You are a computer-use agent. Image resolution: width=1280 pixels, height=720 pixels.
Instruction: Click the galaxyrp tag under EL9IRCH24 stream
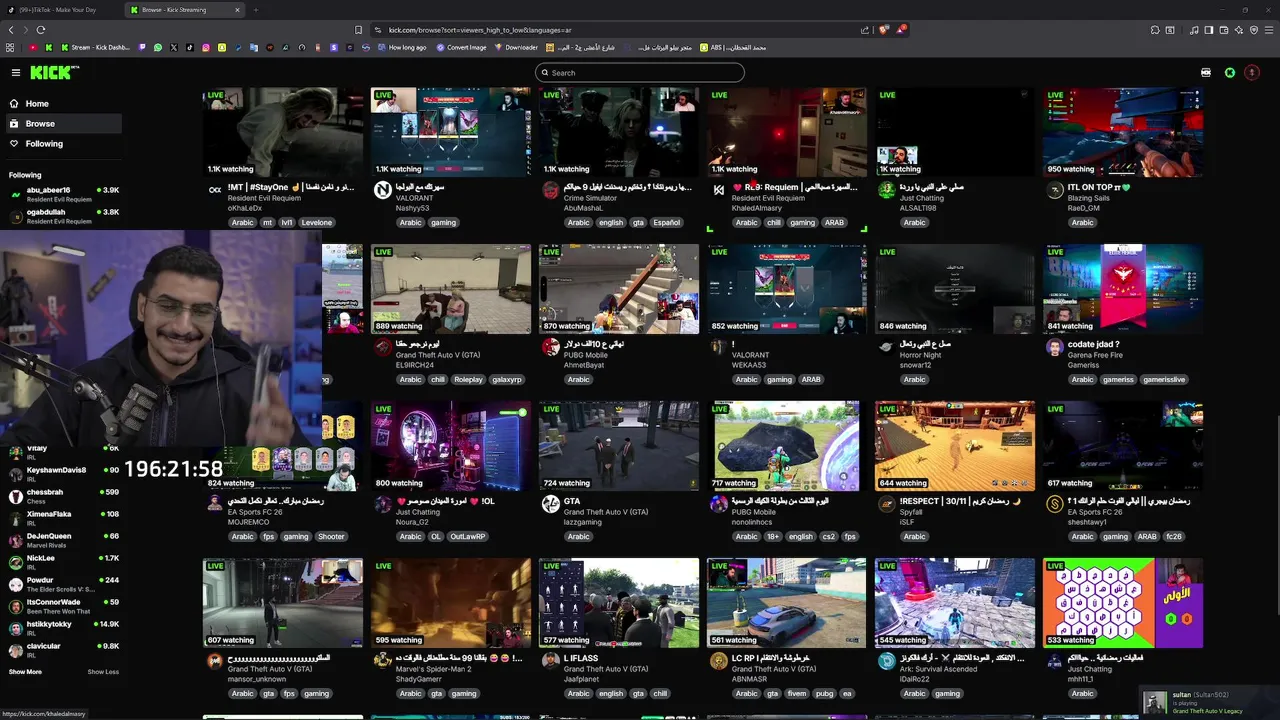coord(507,380)
